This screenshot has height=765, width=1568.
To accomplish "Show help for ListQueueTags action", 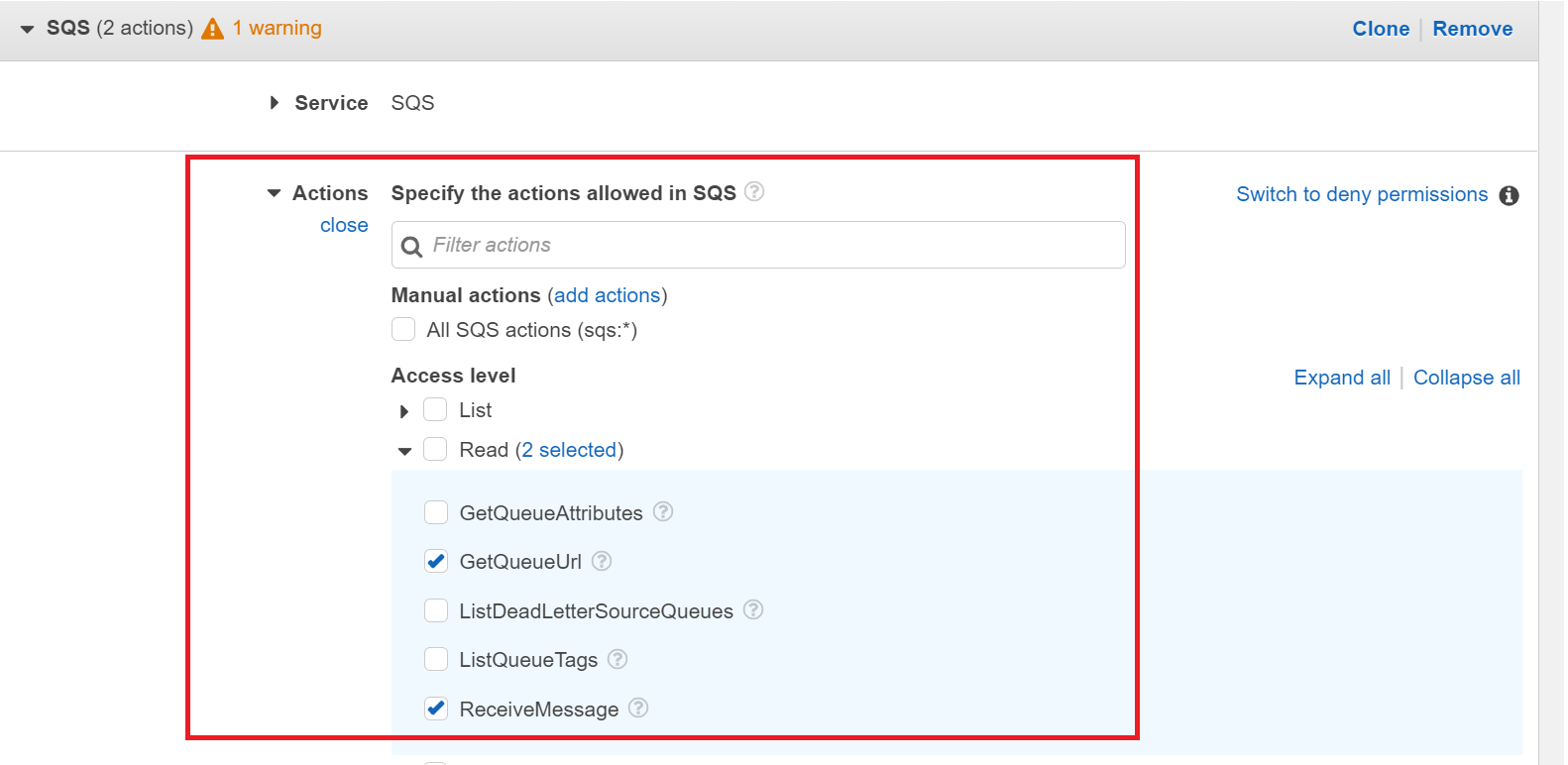I will tap(617, 659).
